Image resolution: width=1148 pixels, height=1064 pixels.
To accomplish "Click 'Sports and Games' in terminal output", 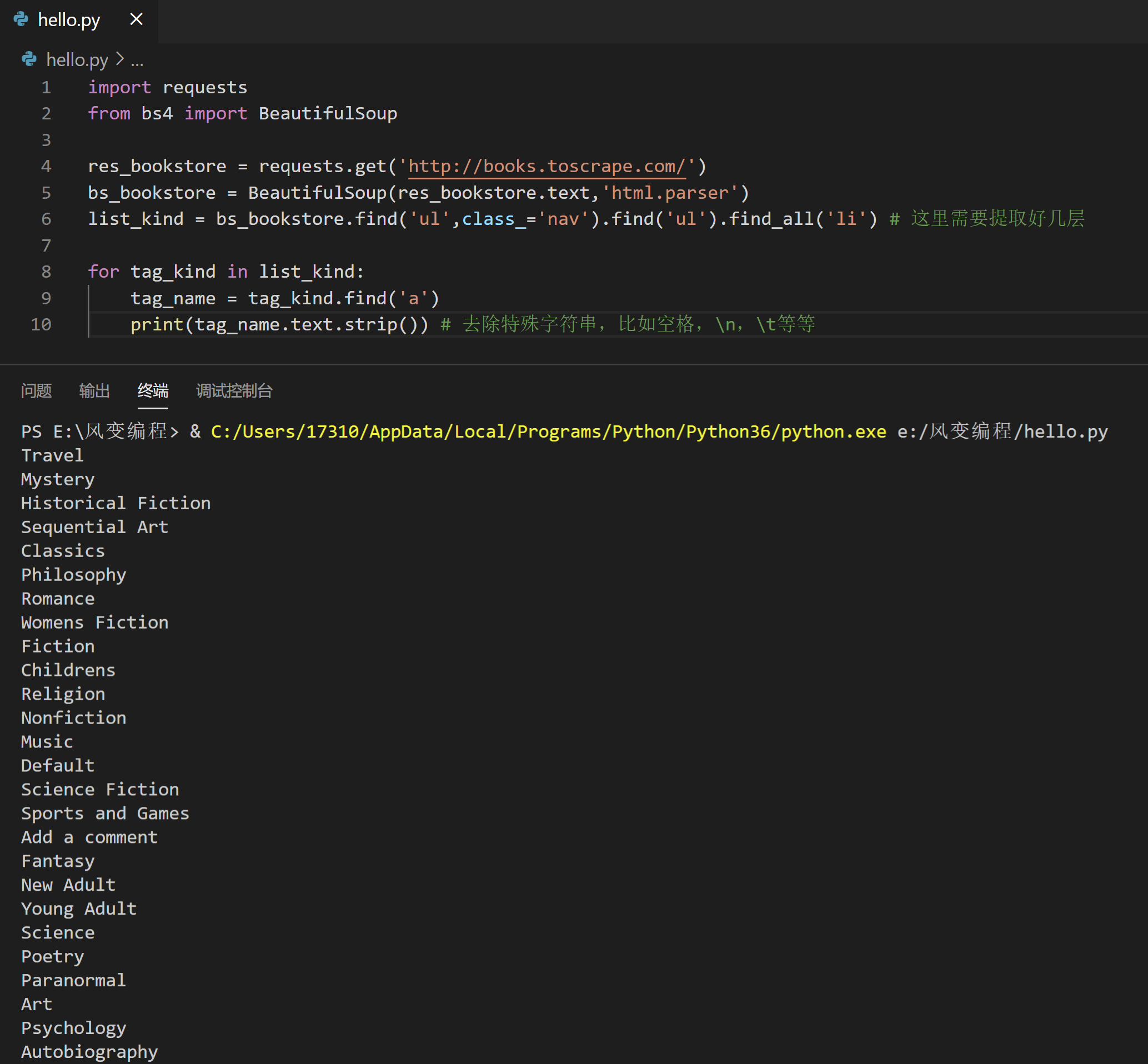I will (106, 814).
